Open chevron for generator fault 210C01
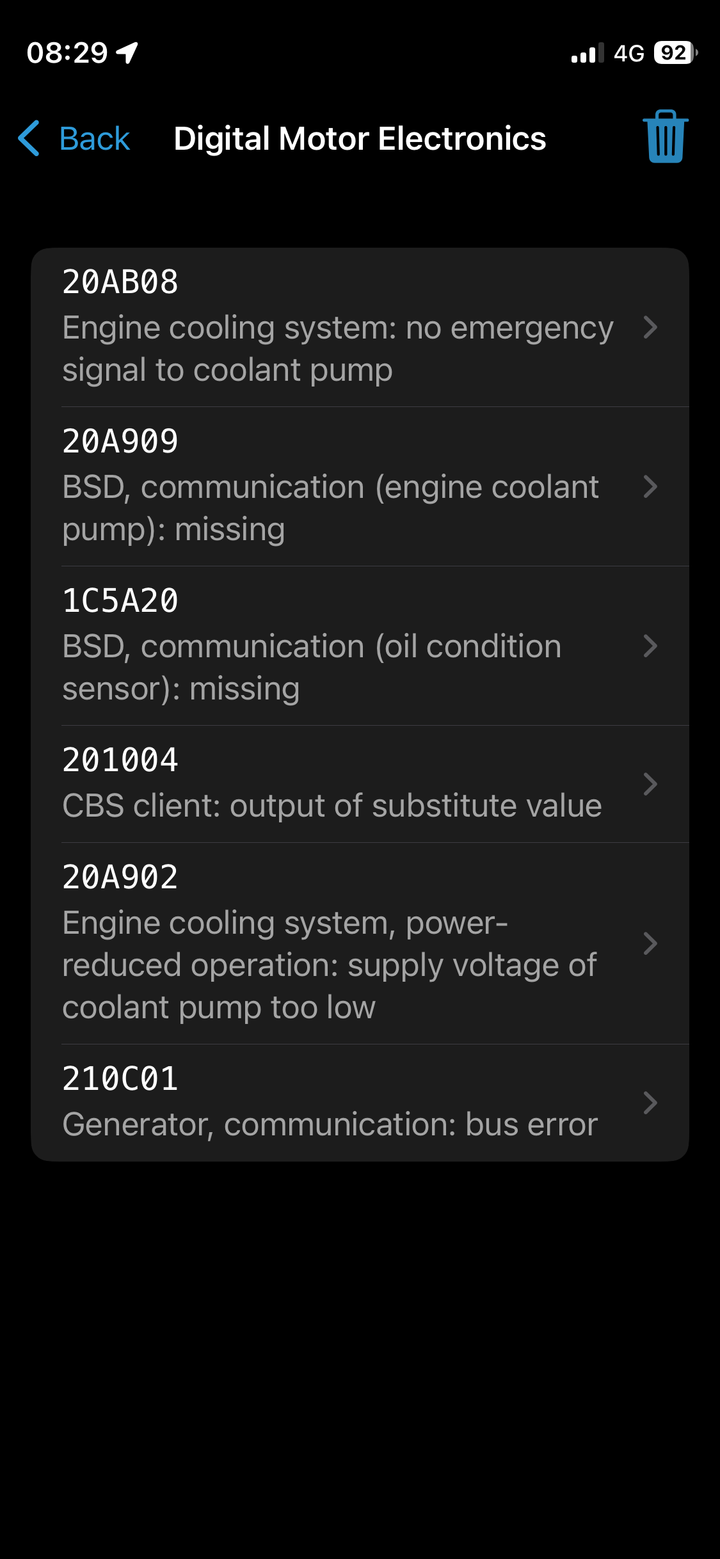The height and width of the screenshot is (1559, 720). [x=650, y=1102]
